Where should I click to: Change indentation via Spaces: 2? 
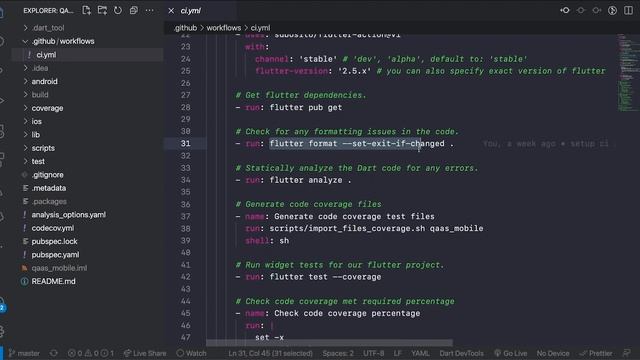point(338,353)
